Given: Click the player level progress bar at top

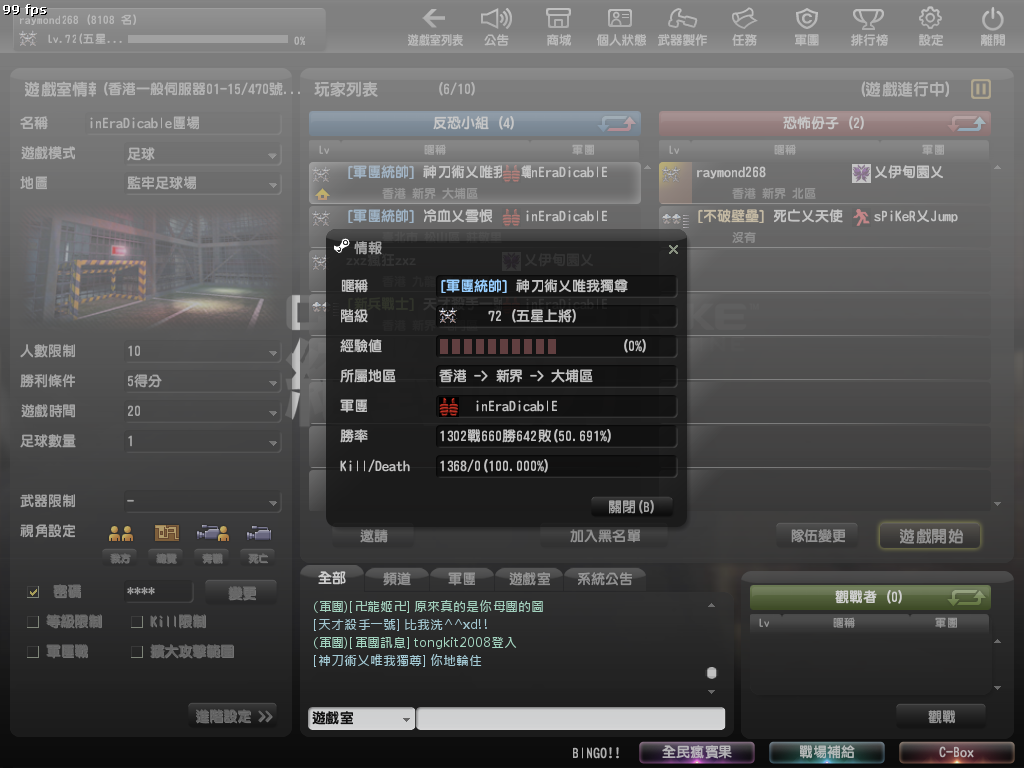Looking at the screenshot, I should click(208, 40).
